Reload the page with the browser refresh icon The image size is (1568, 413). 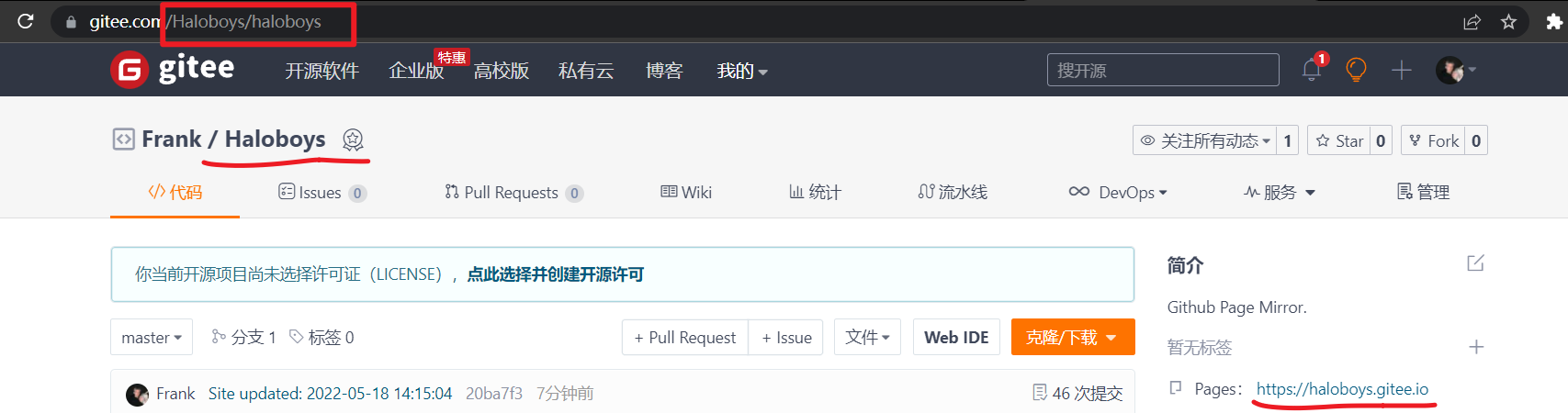(26, 20)
